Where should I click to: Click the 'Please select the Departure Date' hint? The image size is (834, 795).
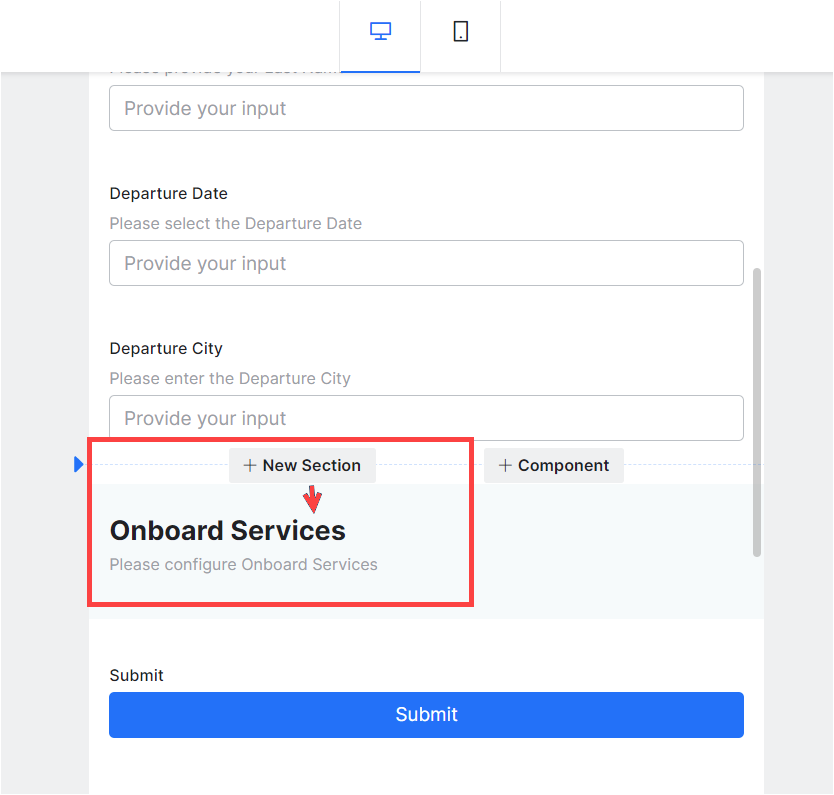235,224
